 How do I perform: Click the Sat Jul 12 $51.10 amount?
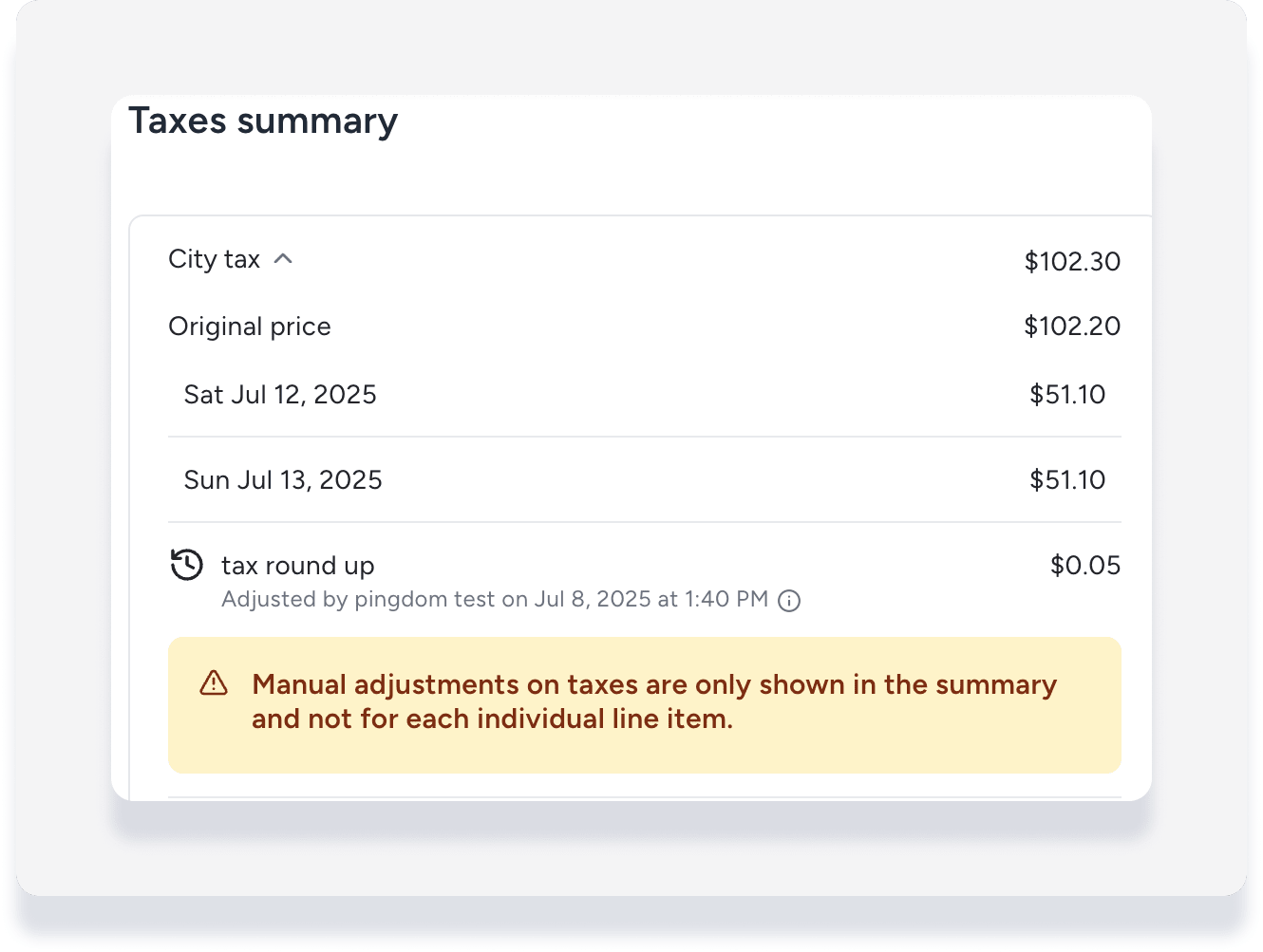1067,395
